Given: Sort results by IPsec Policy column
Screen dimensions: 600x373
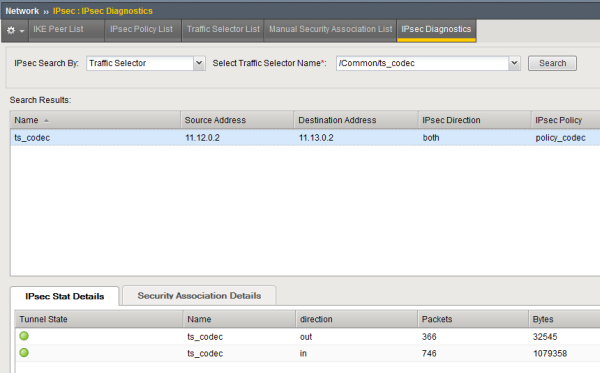Looking at the screenshot, I should tap(566, 120).
